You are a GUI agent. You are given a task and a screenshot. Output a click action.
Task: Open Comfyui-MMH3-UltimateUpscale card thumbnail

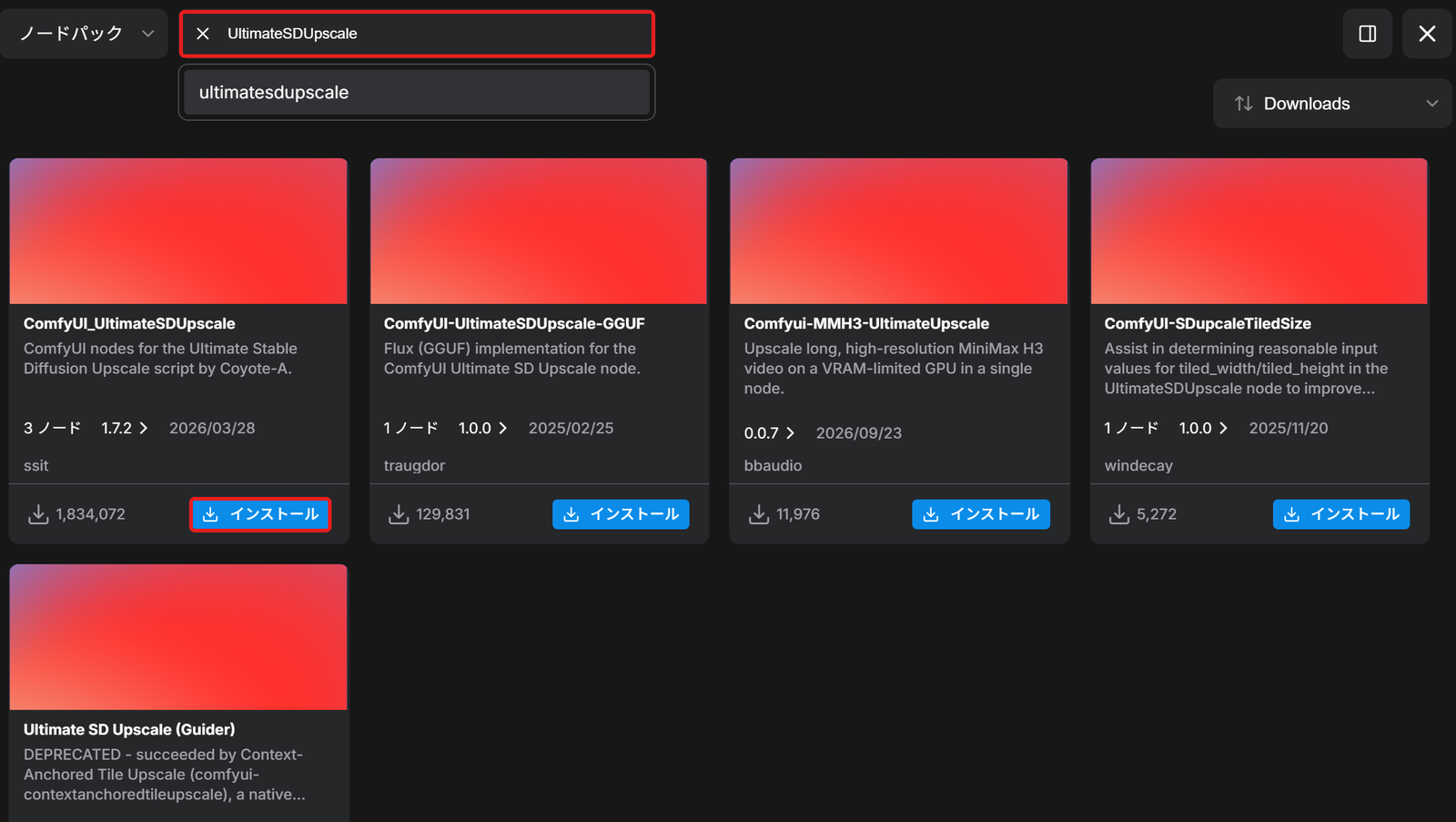coord(899,231)
